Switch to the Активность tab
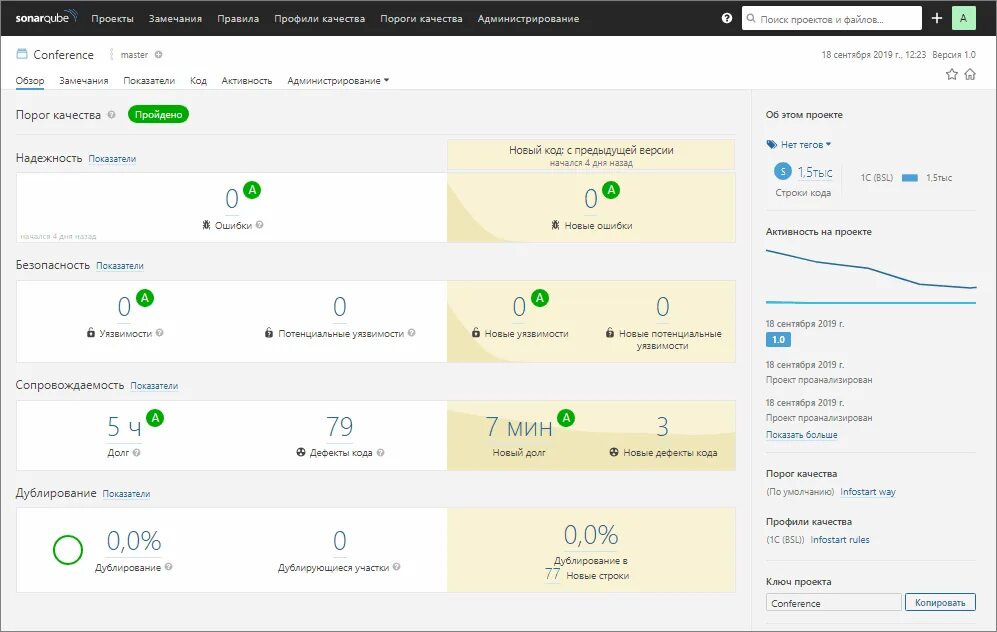Screen dimensions: 997x632 [247, 81]
